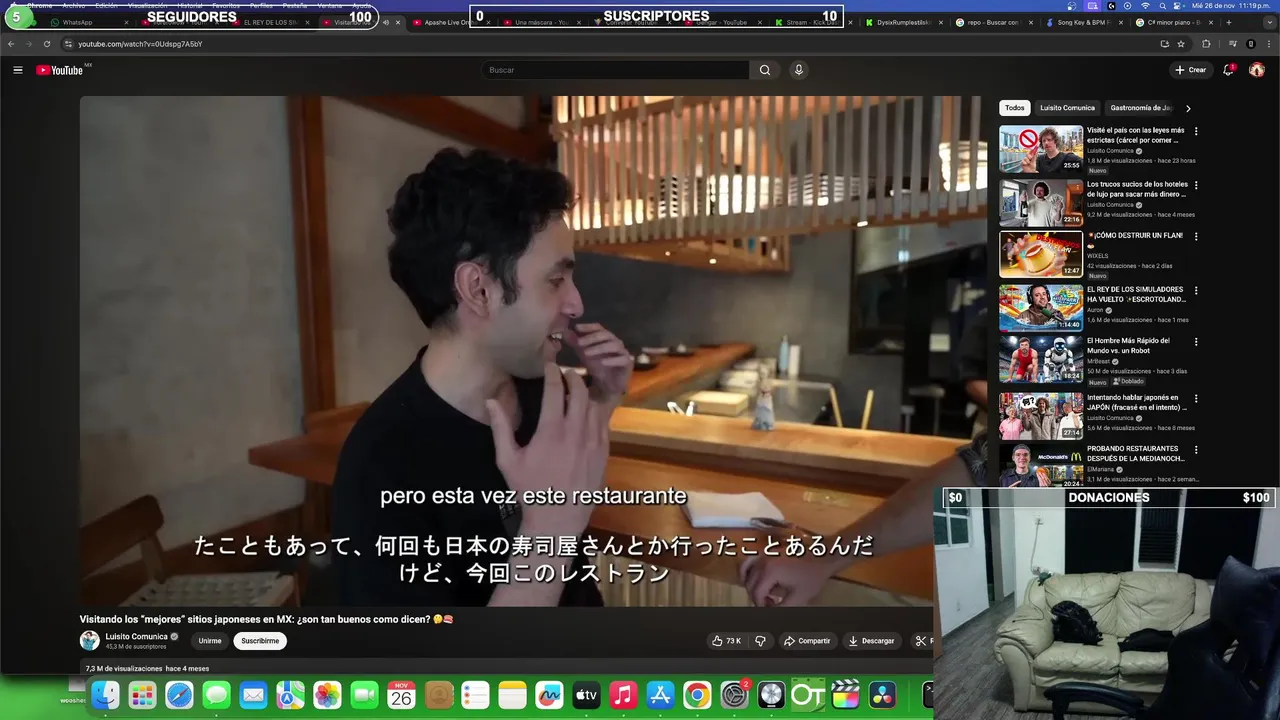Image resolution: width=1280 pixels, height=720 pixels.
Task: Go back in Chrome history
Action: coord(11,44)
